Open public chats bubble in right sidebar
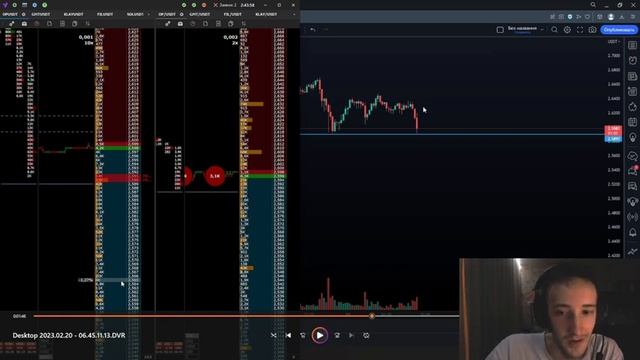 pyautogui.click(x=633, y=156)
